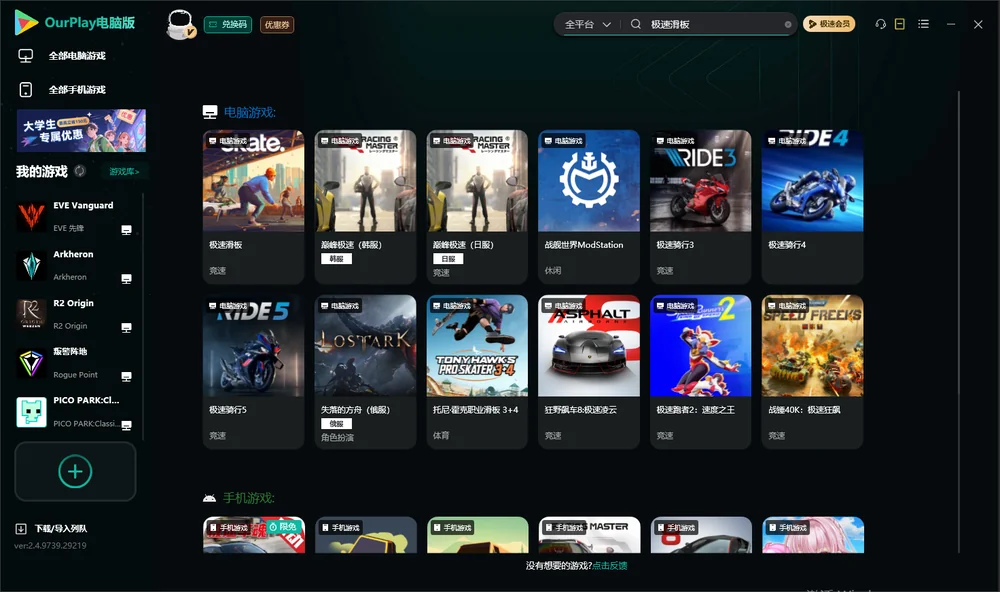This screenshot has width=1000, height=592.
Task: Select 全部手机游戏 in the sidebar
Action: coord(77,89)
